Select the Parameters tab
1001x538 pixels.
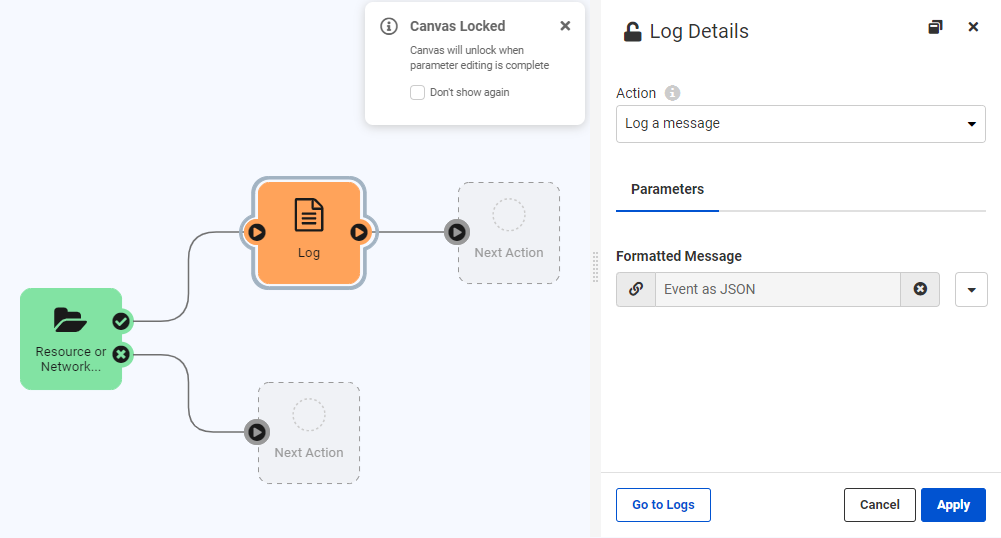coord(667,189)
